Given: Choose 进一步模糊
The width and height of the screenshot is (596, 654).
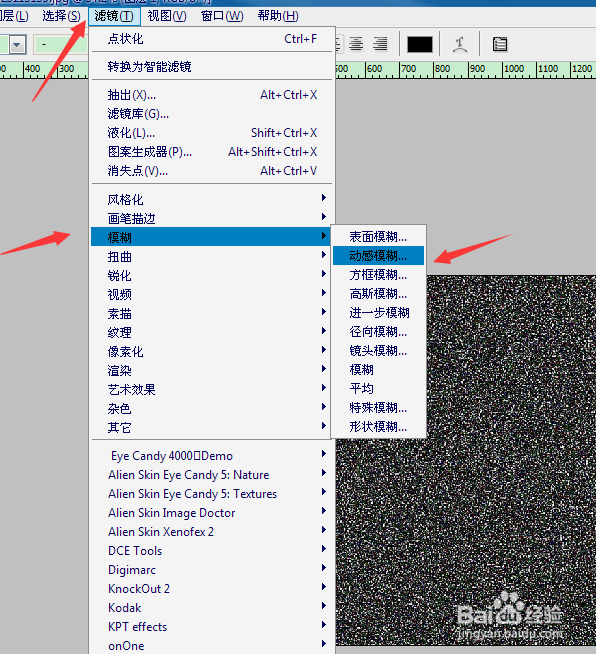Looking at the screenshot, I should [378, 312].
